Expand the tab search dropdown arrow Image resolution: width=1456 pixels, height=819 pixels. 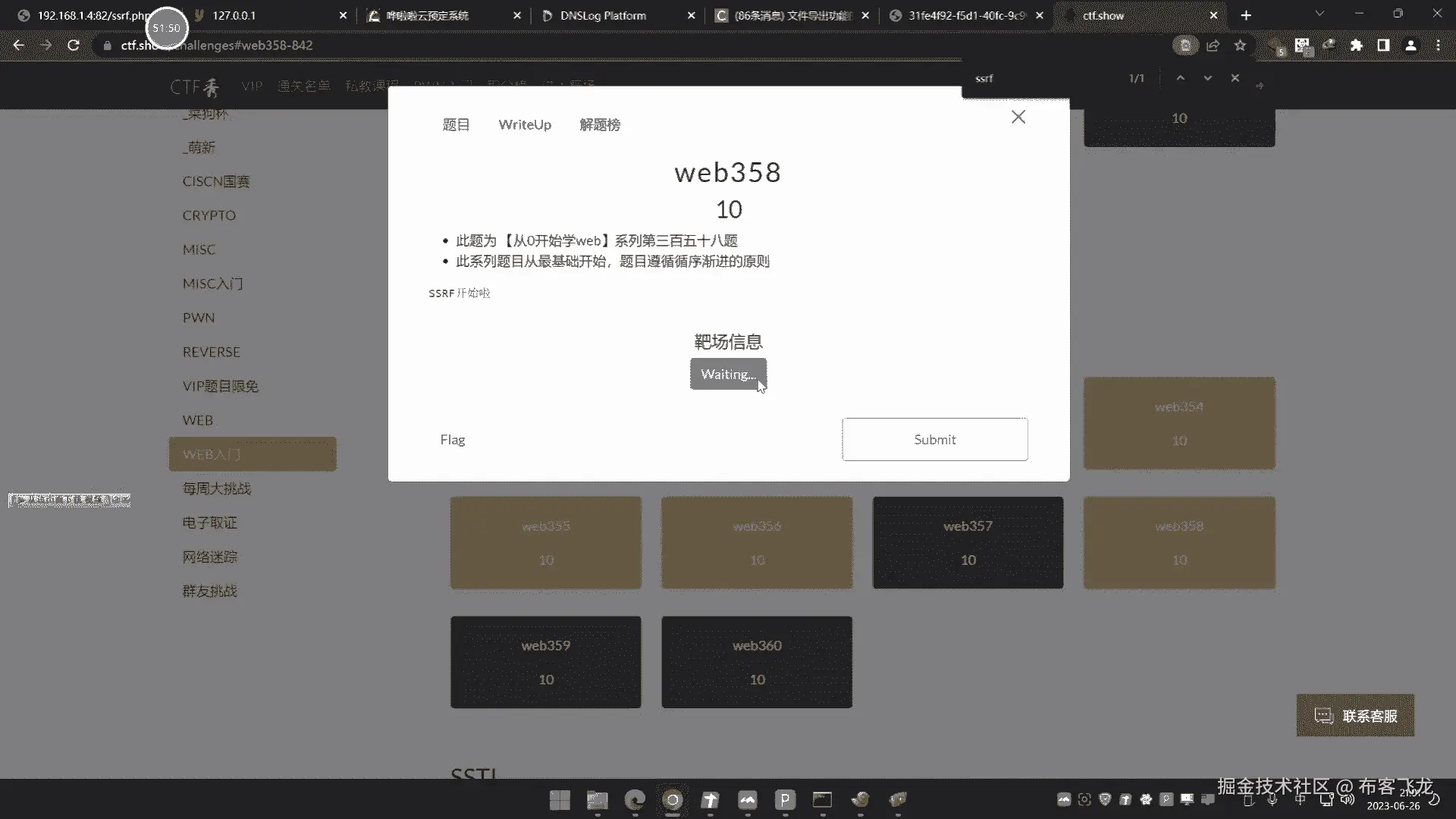coord(1319,14)
